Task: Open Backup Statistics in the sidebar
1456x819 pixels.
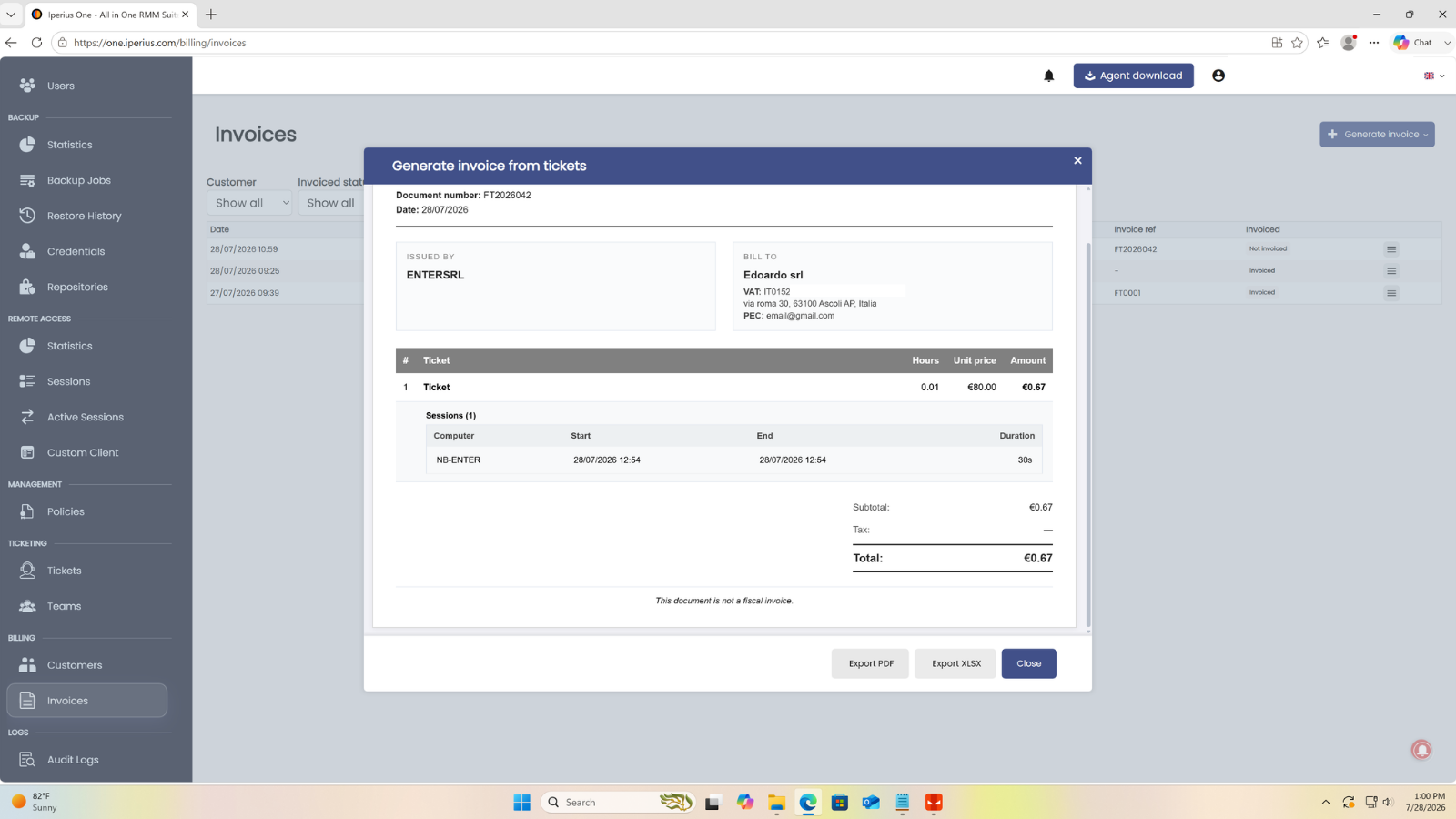Action: [69, 145]
